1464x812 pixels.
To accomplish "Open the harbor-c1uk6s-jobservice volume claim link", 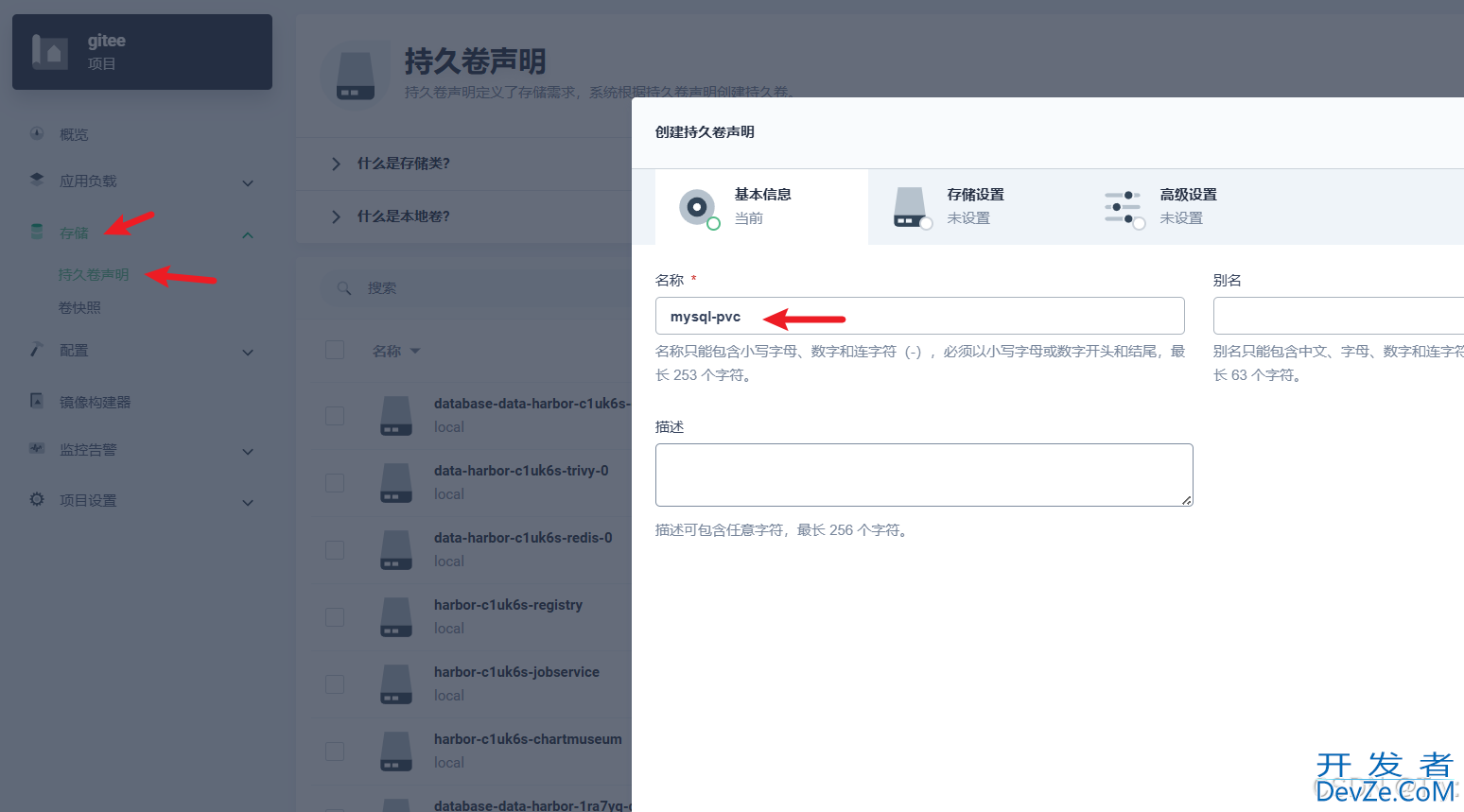I will [x=516, y=671].
